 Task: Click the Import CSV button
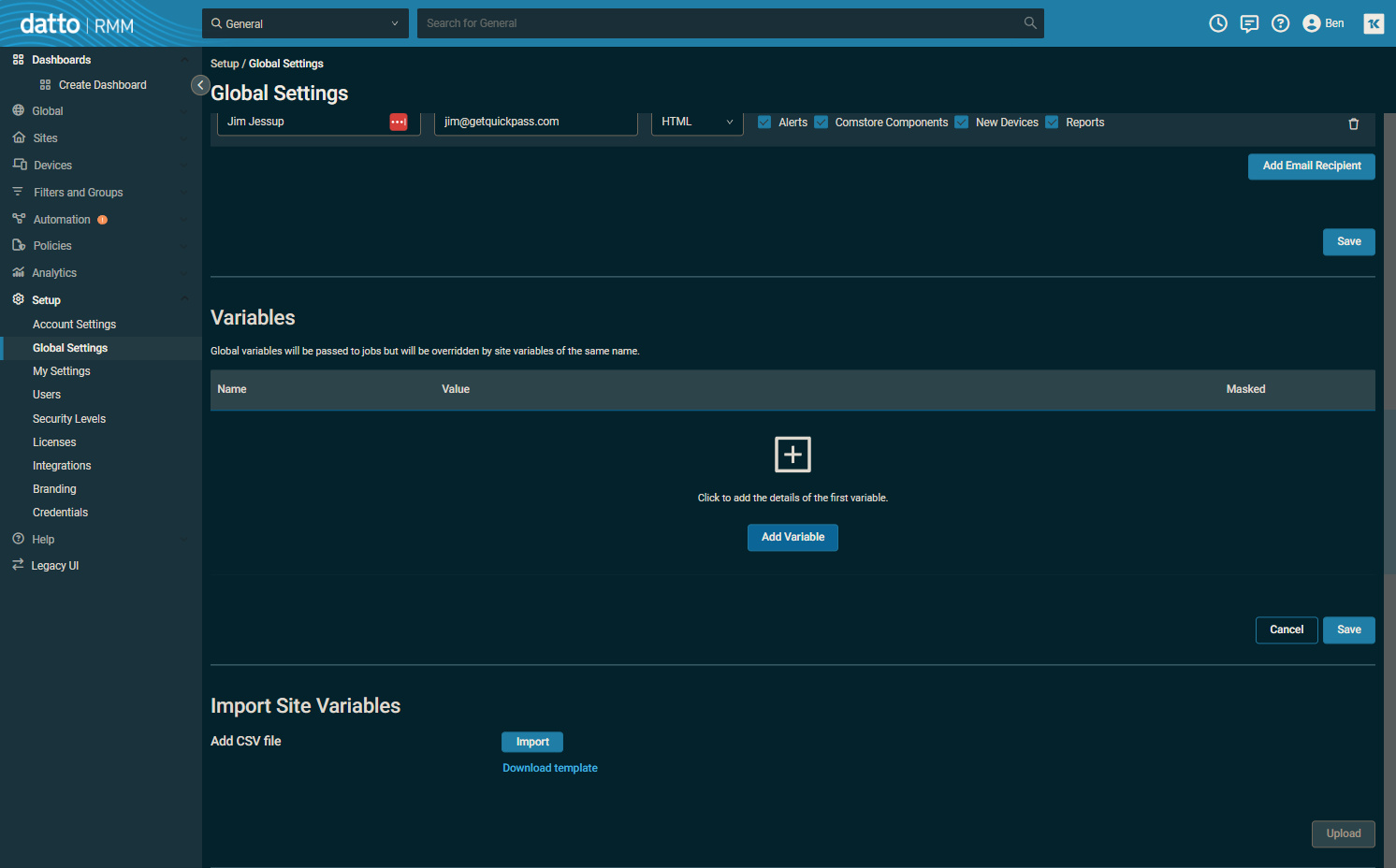tap(532, 742)
